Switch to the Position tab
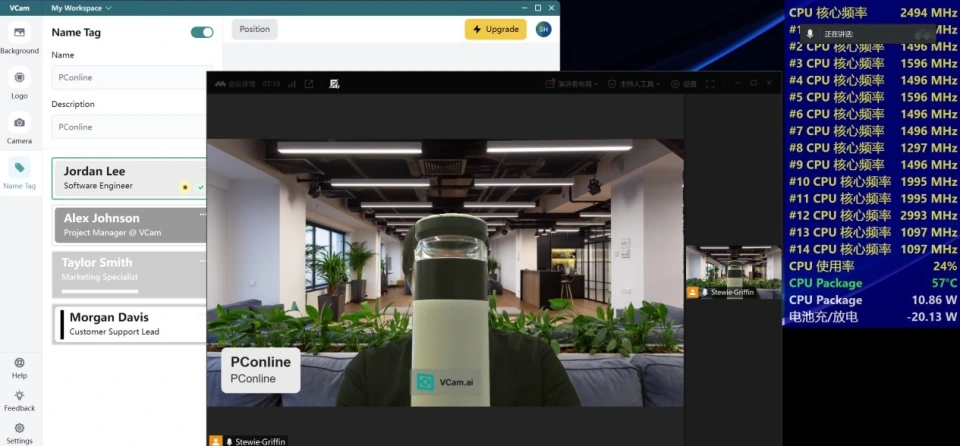The width and height of the screenshot is (960, 446). (254, 29)
